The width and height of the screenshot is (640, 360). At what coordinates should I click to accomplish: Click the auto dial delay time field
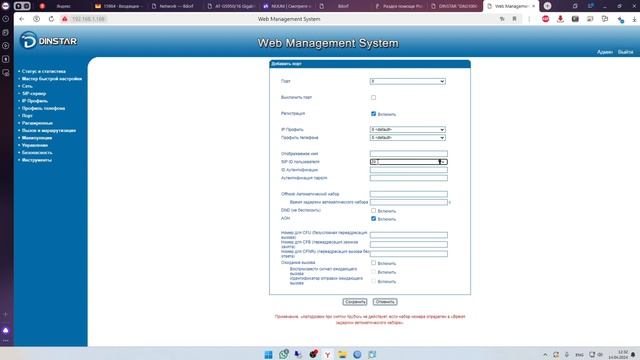(x=409, y=202)
